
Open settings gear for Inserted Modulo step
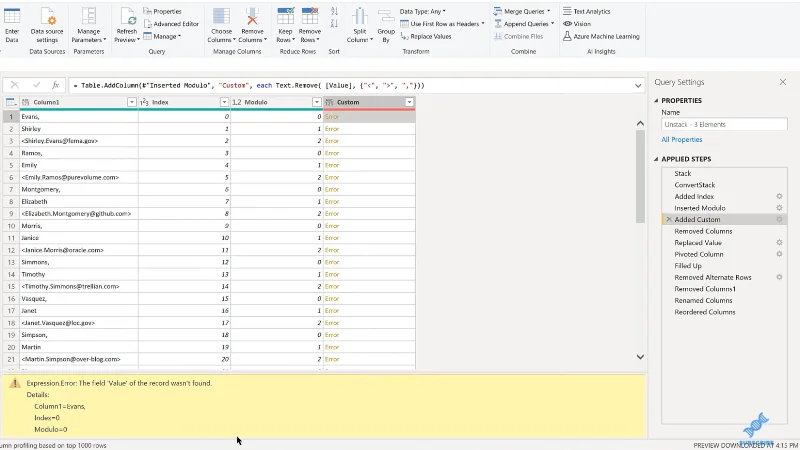click(x=779, y=208)
